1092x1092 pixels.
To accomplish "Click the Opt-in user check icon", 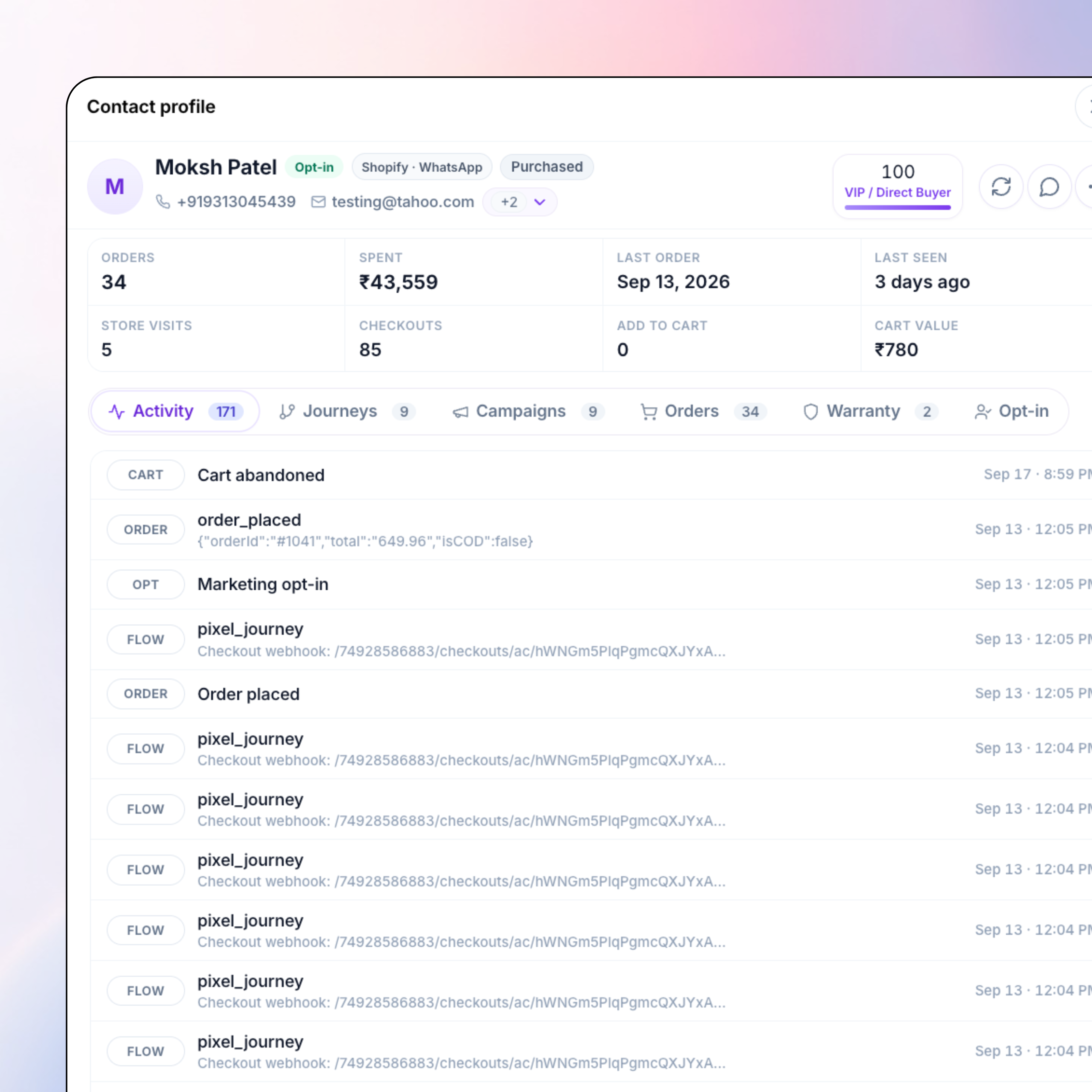I will (x=983, y=412).
